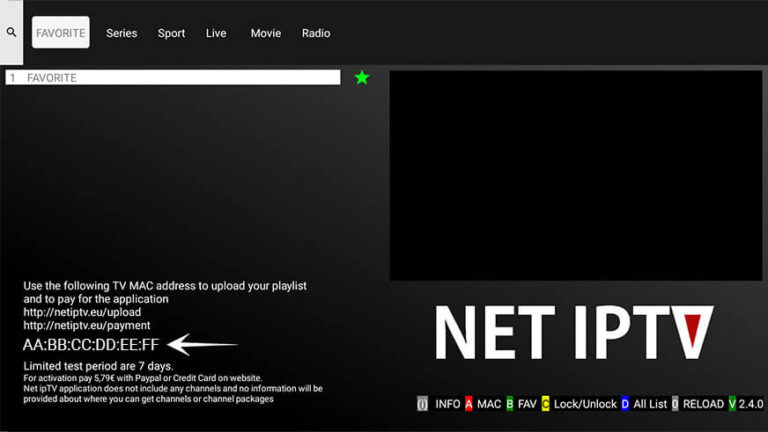This screenshot has height=432, width=768.
Task: Open the http://netiptv.eu/payment link
Action: pos(87,325)
